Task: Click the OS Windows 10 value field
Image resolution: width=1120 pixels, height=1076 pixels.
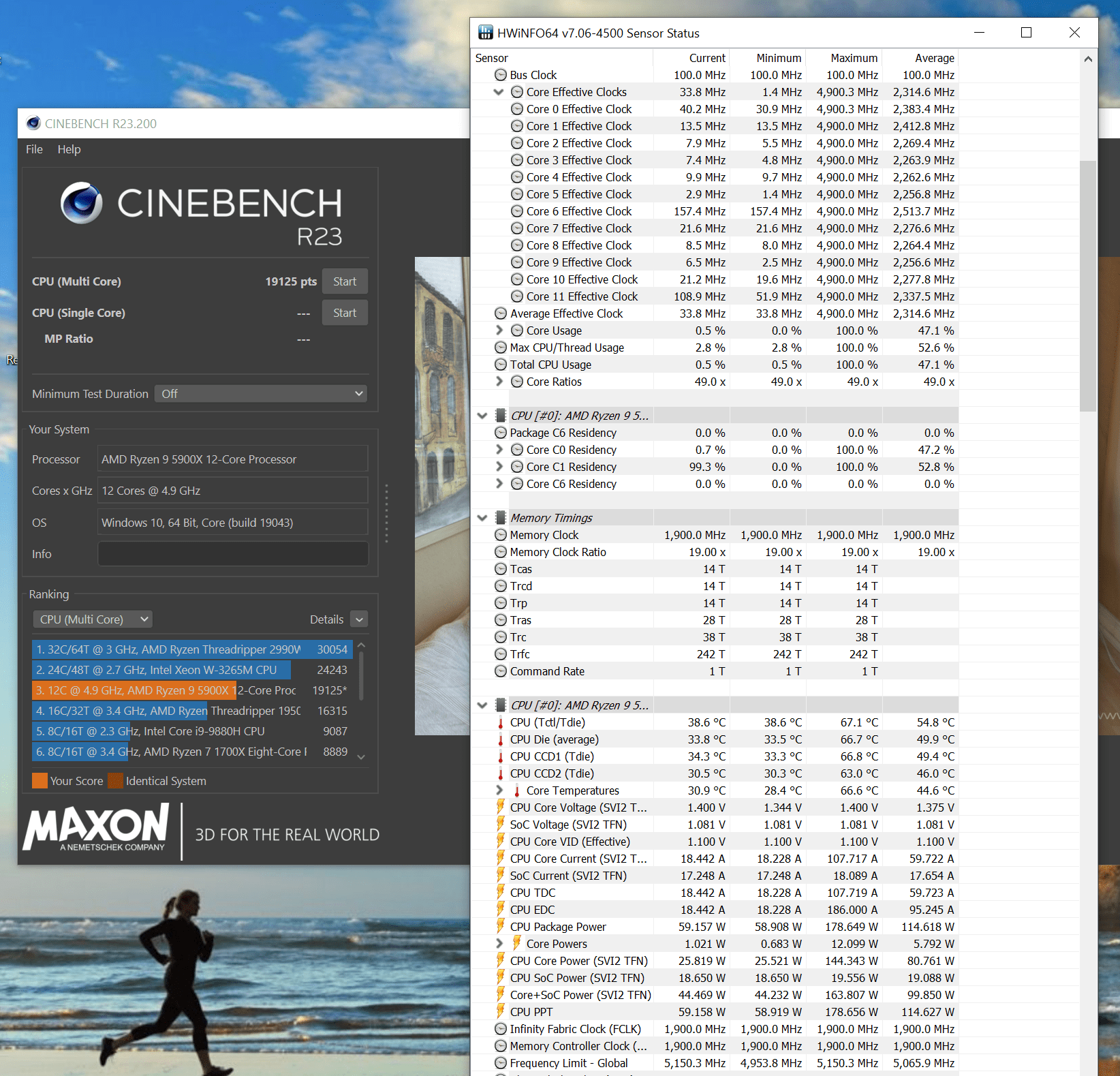Action: coord(233,523)
